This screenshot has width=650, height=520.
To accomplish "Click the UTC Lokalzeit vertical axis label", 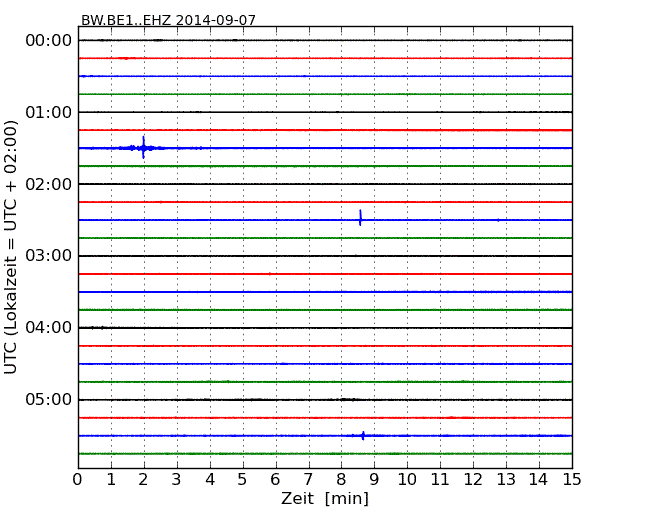I will (11, 247).
